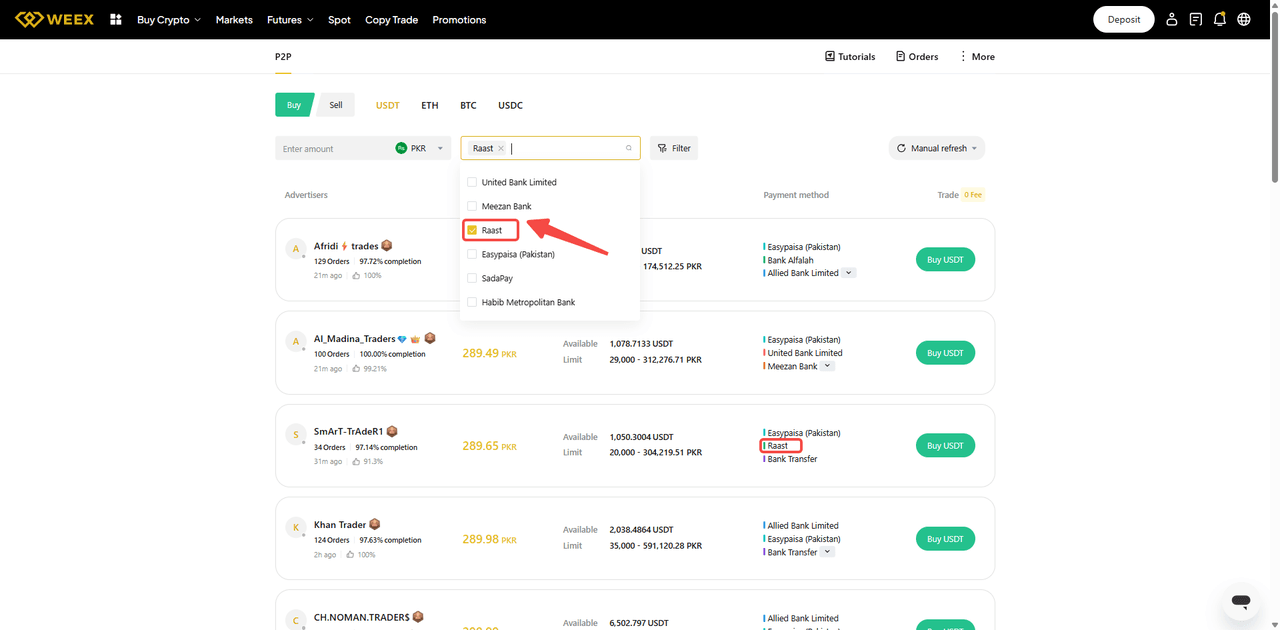Open the user profile icon
1280x630 pixels.
1172,19
